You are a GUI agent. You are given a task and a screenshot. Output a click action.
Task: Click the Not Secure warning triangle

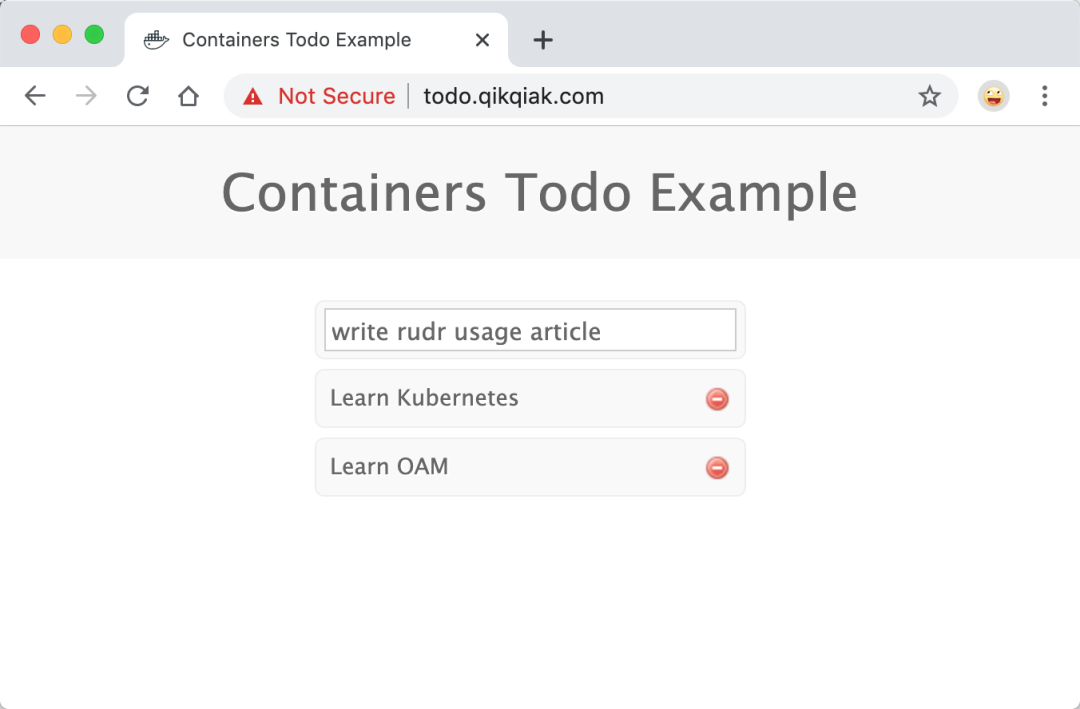click(253, 96)
